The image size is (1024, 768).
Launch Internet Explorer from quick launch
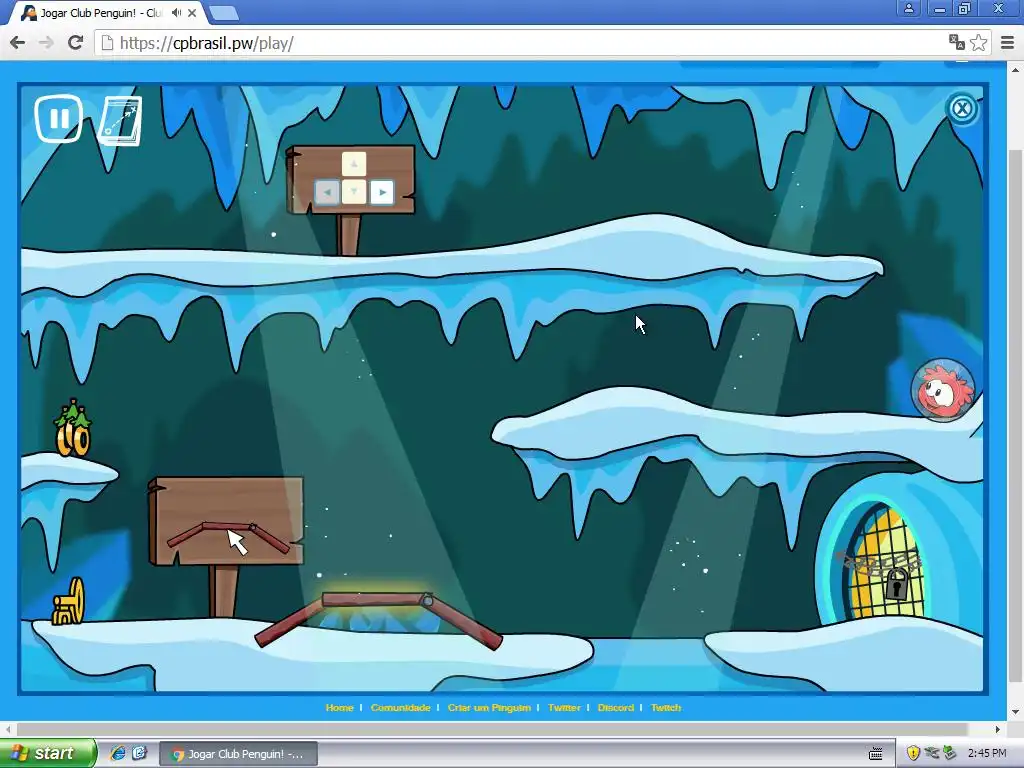[x=118, y=753]
